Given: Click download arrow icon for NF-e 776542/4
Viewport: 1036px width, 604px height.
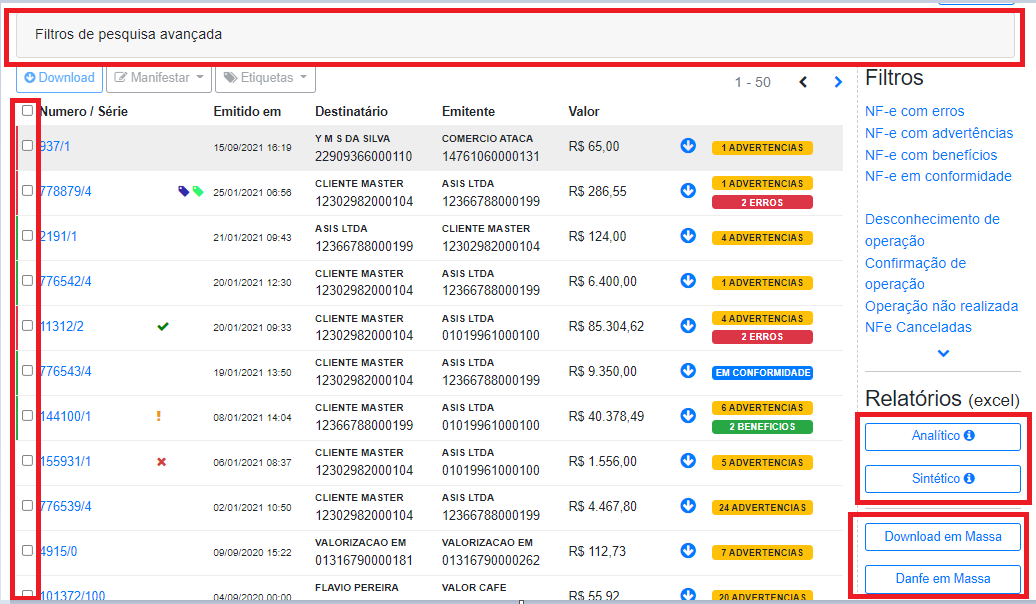Looking at the screenshot, I should (x=688, y=280).
